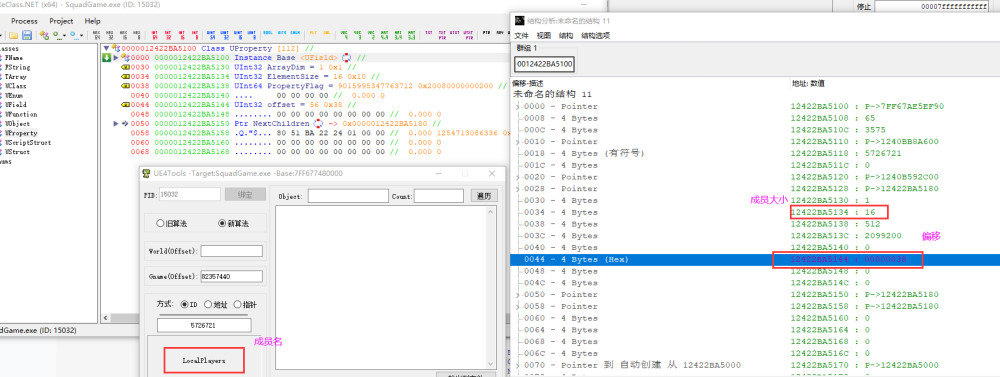
Task: Select the red Int 8 type icon
Action: (x=195, y=35)
